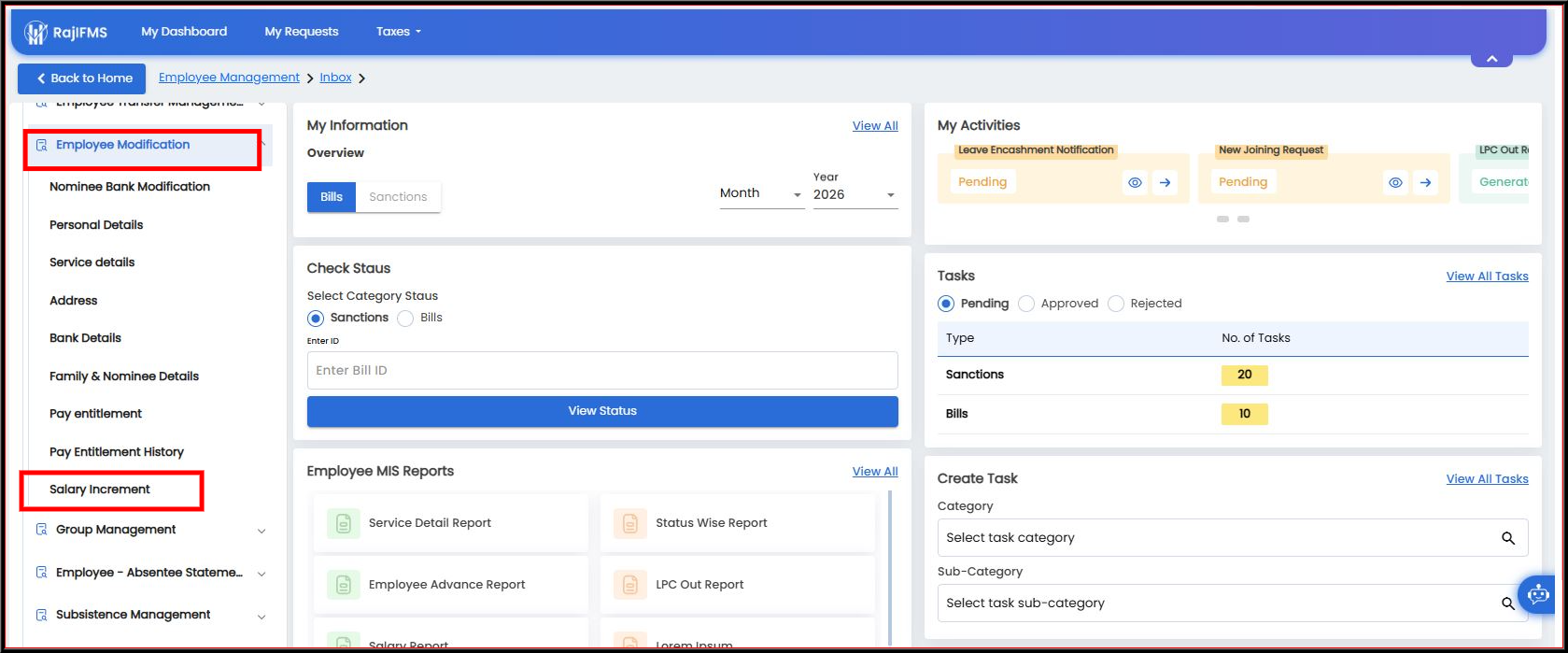Click the Employee Advance Report document icon

[x=343, y=585]
